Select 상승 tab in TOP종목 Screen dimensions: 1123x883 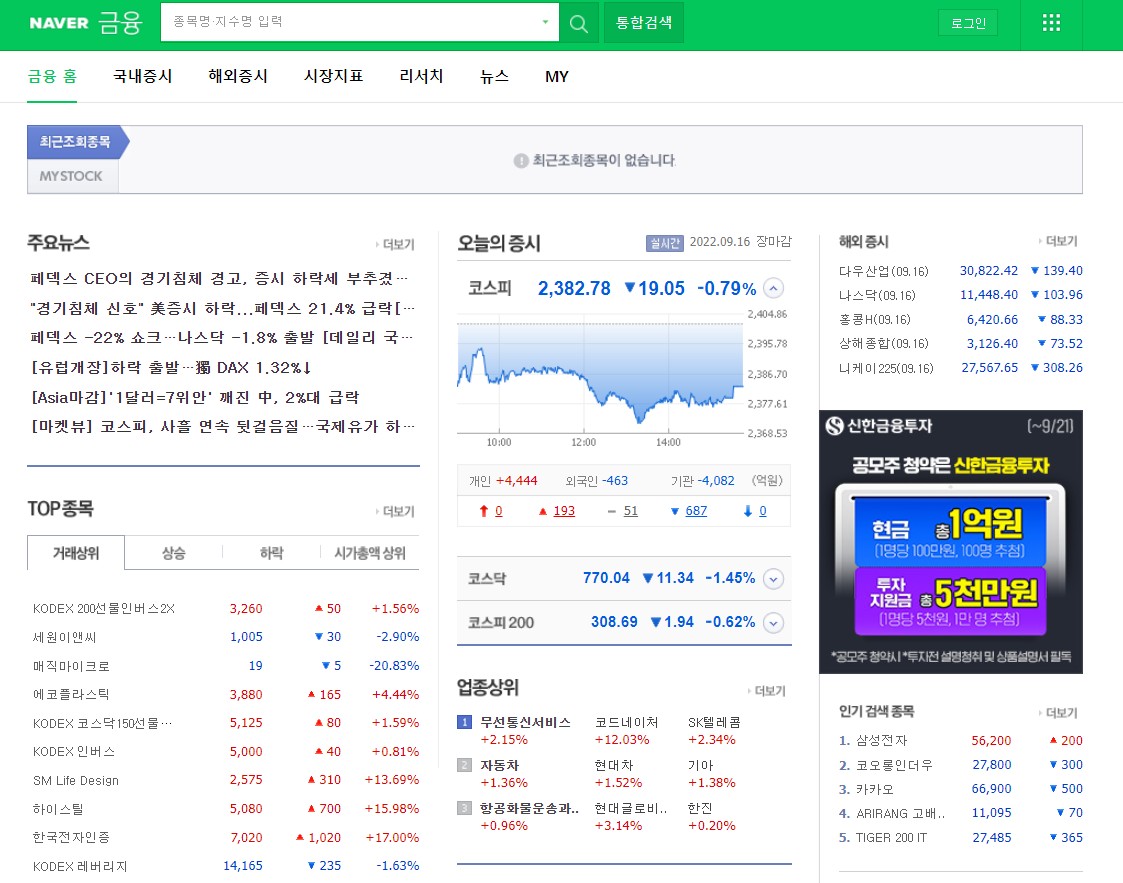tap(173, 553)
